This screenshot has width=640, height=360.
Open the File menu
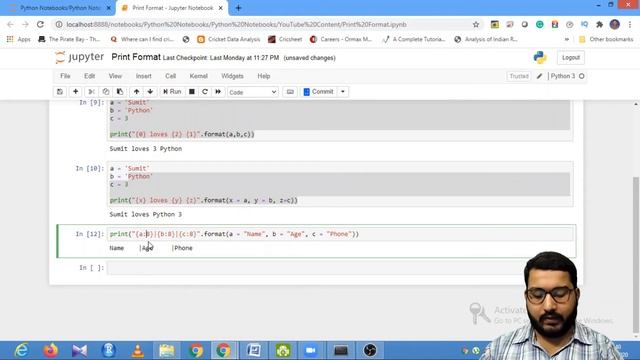point(65,76)
